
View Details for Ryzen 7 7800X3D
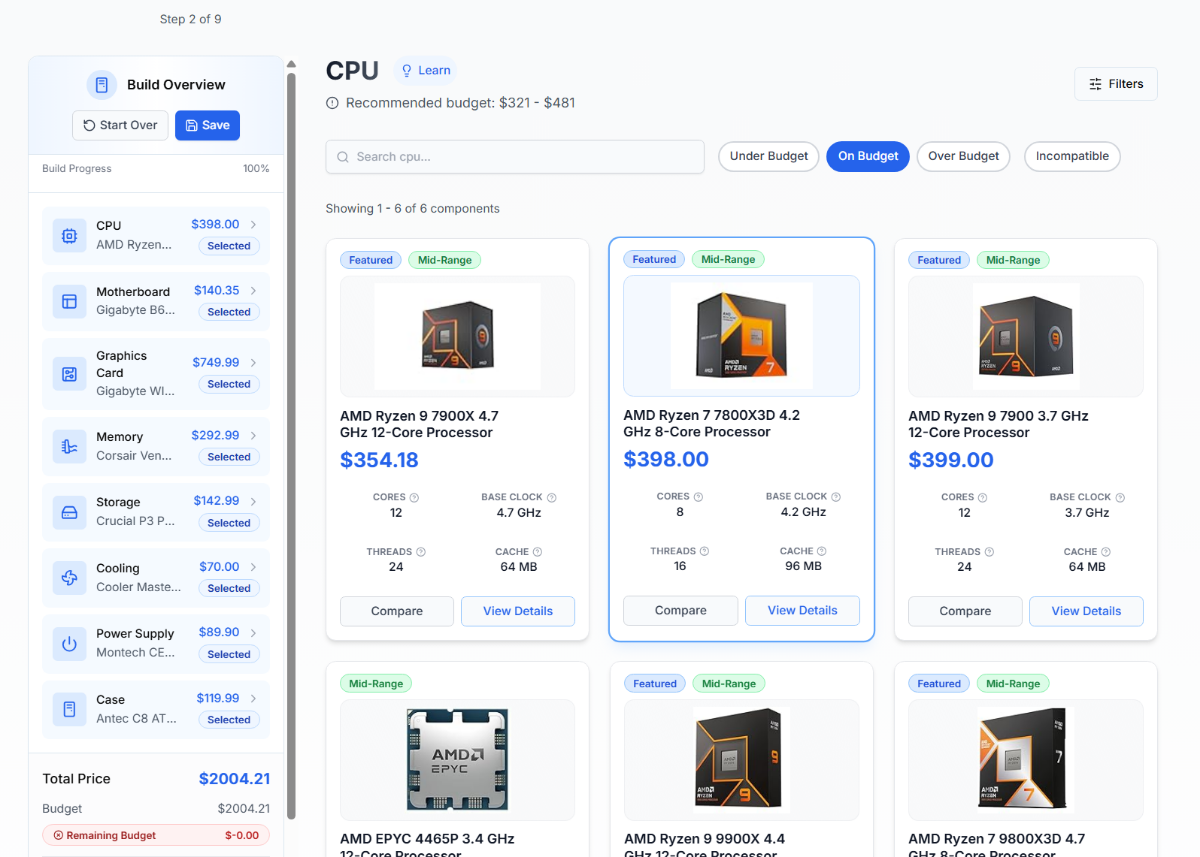[x=802, y=610]
